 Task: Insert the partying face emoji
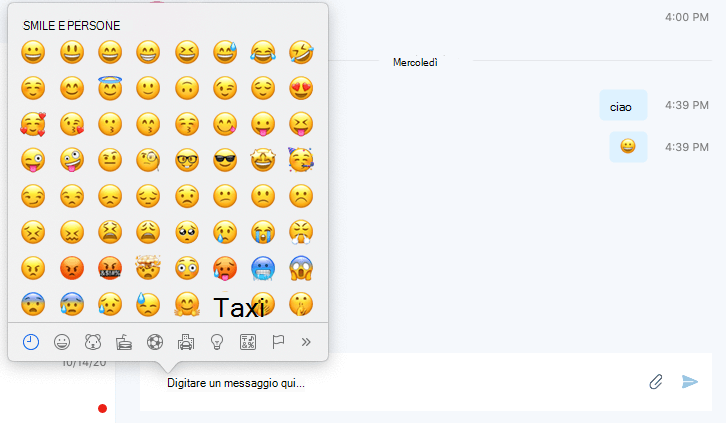tap(301, 160)
